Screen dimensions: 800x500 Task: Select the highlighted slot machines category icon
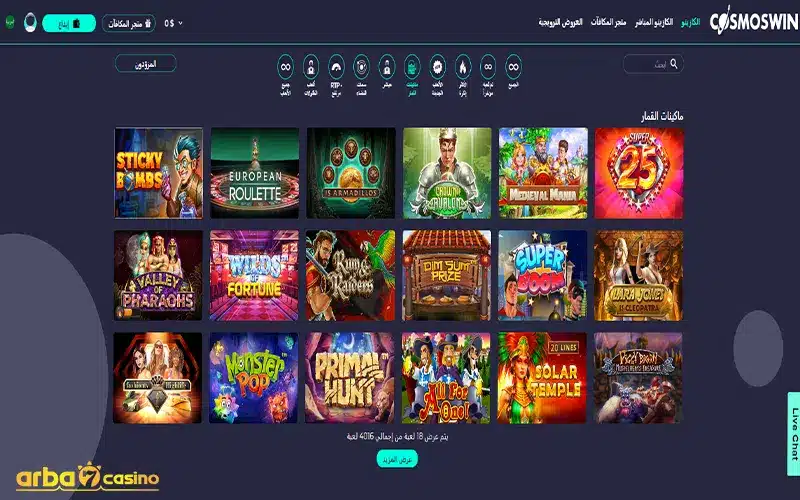[x=412, y=66]
